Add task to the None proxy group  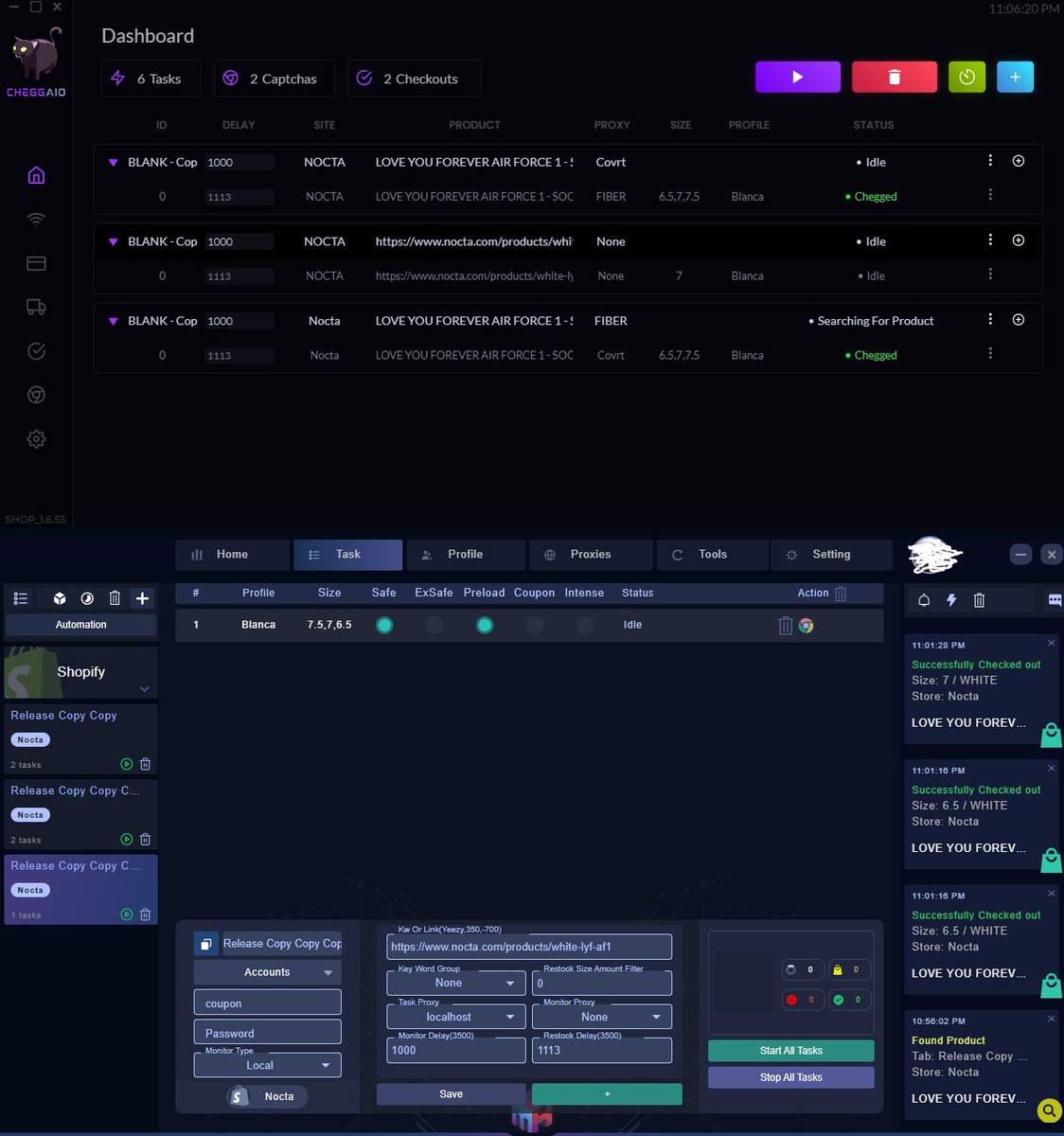point(1019,240)
